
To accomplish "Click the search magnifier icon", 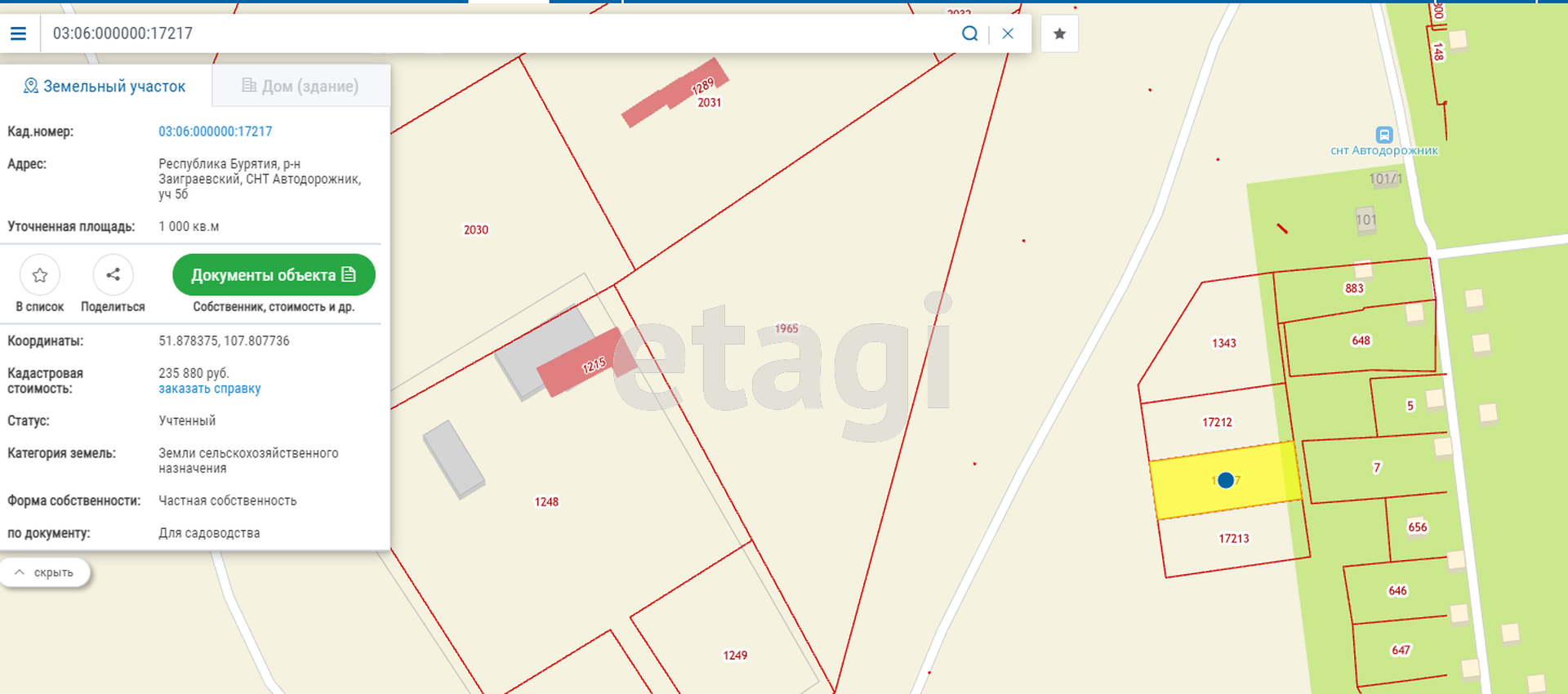I will point(969,33).
